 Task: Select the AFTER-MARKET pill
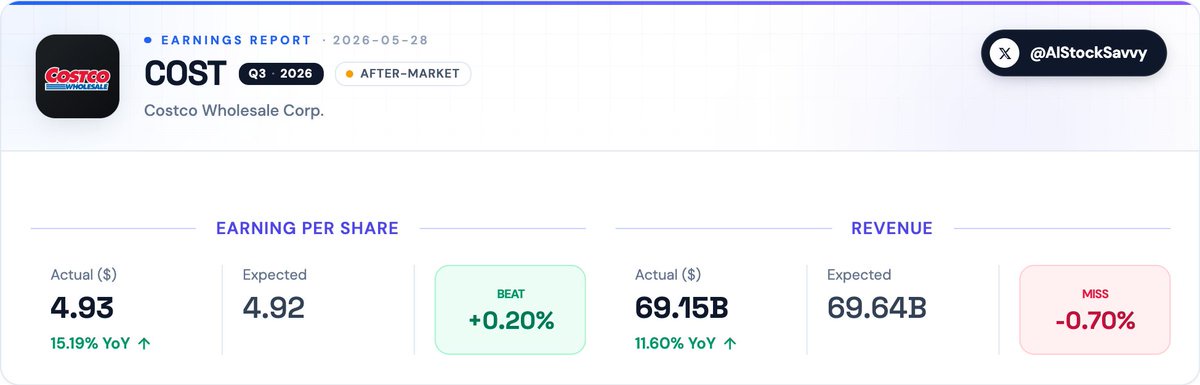click(x=403, y=74)
